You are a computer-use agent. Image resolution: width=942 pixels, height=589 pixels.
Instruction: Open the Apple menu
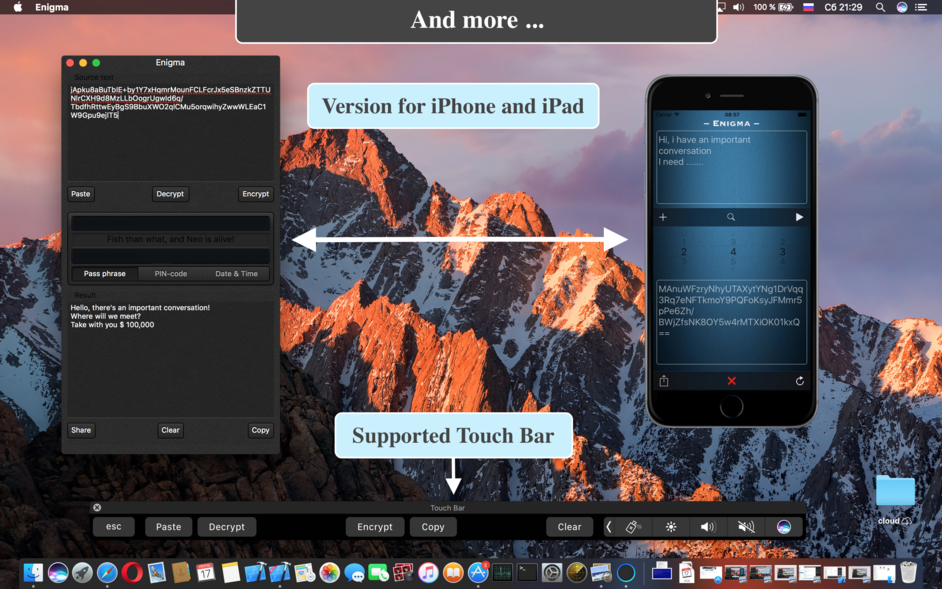pyautogui.click(x=17, y=7)
